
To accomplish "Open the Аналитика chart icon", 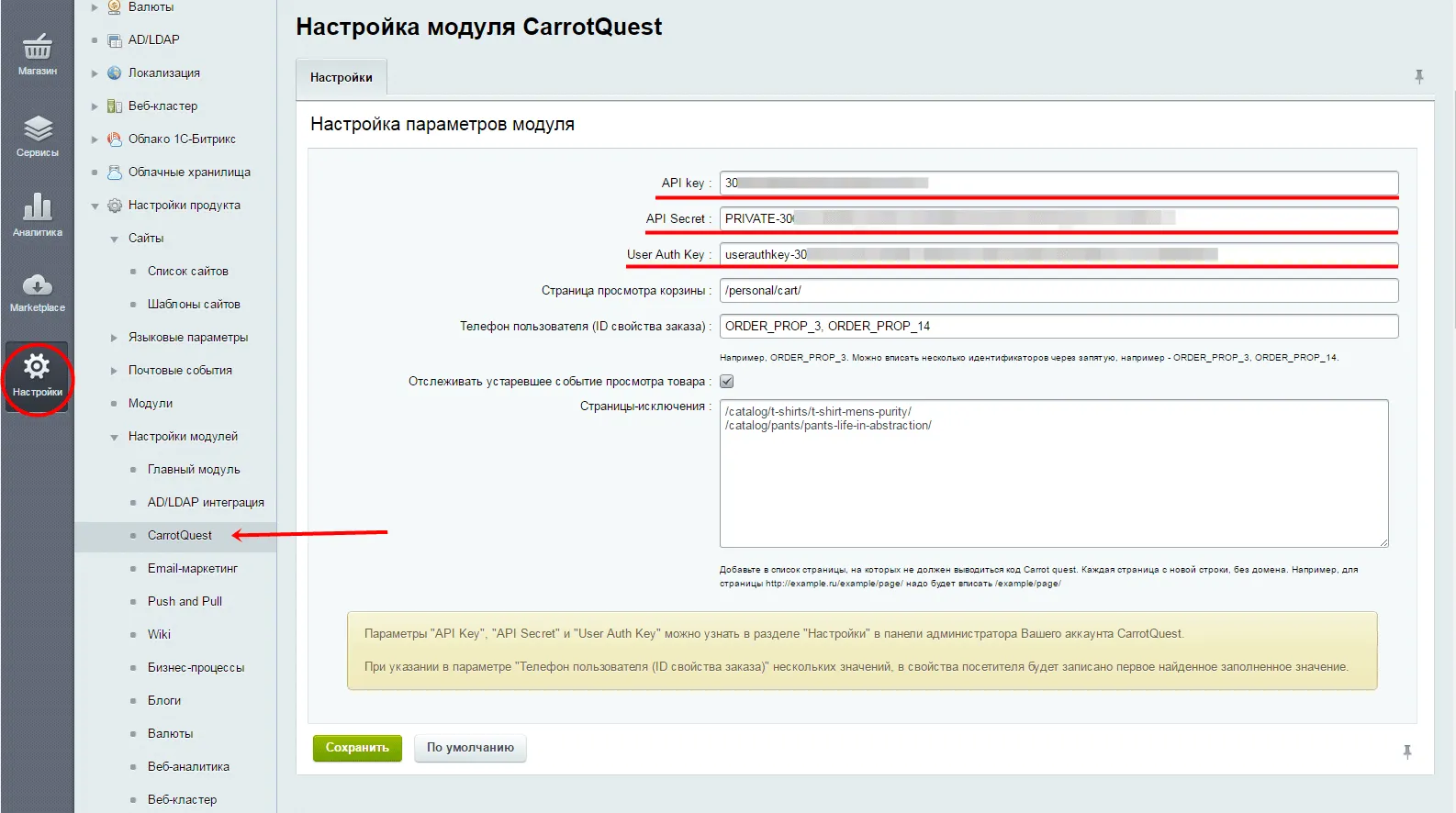I will coord(37,206).
